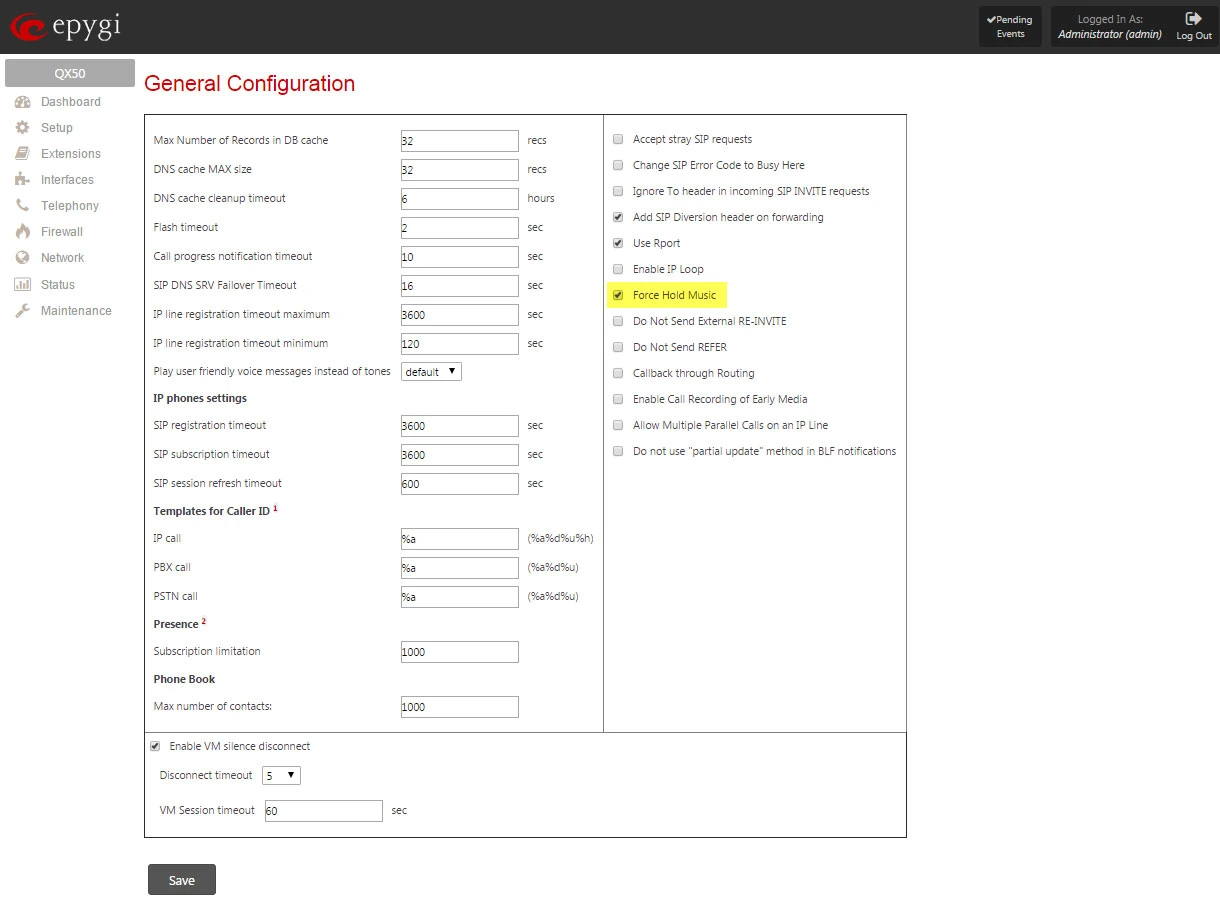Click the Flash timeout input field
Image resolution: width=1220 pixels, height=904 pixels.
(459, 228)
